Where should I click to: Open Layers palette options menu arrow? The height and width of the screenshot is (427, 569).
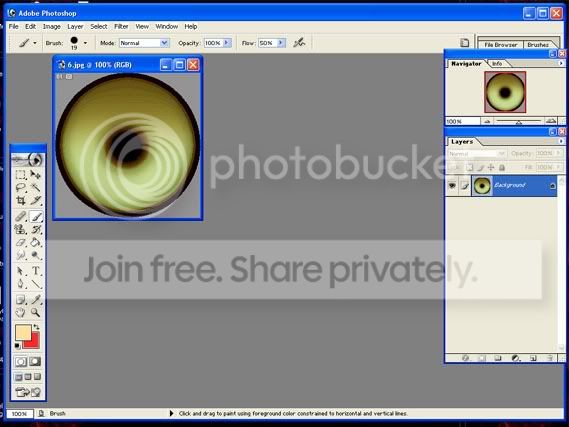click(561, 141)
